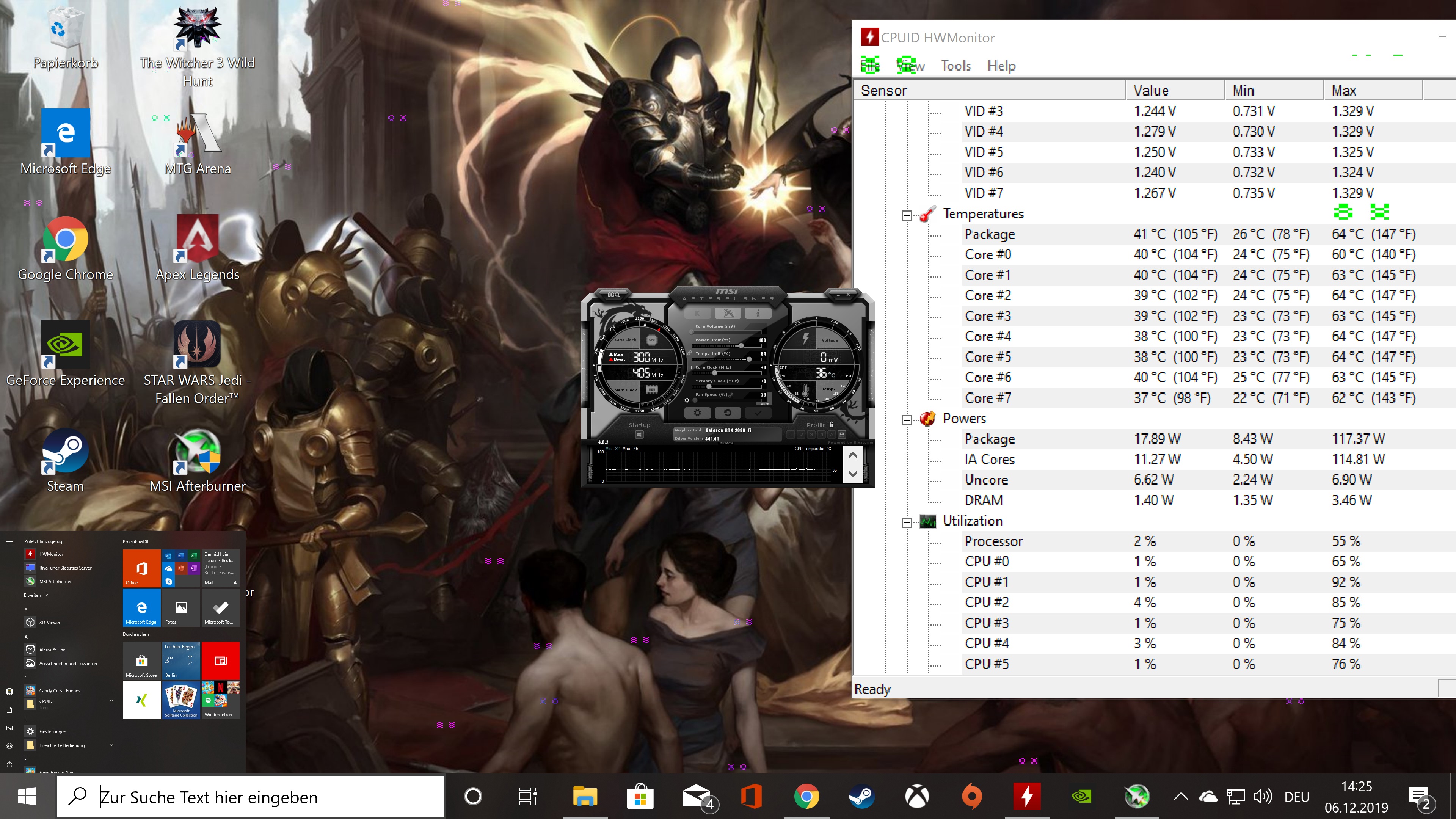Open MSI Afterburner settings gear button
This screenshot has width=1456, height=819.
click(x=698, y=413)
